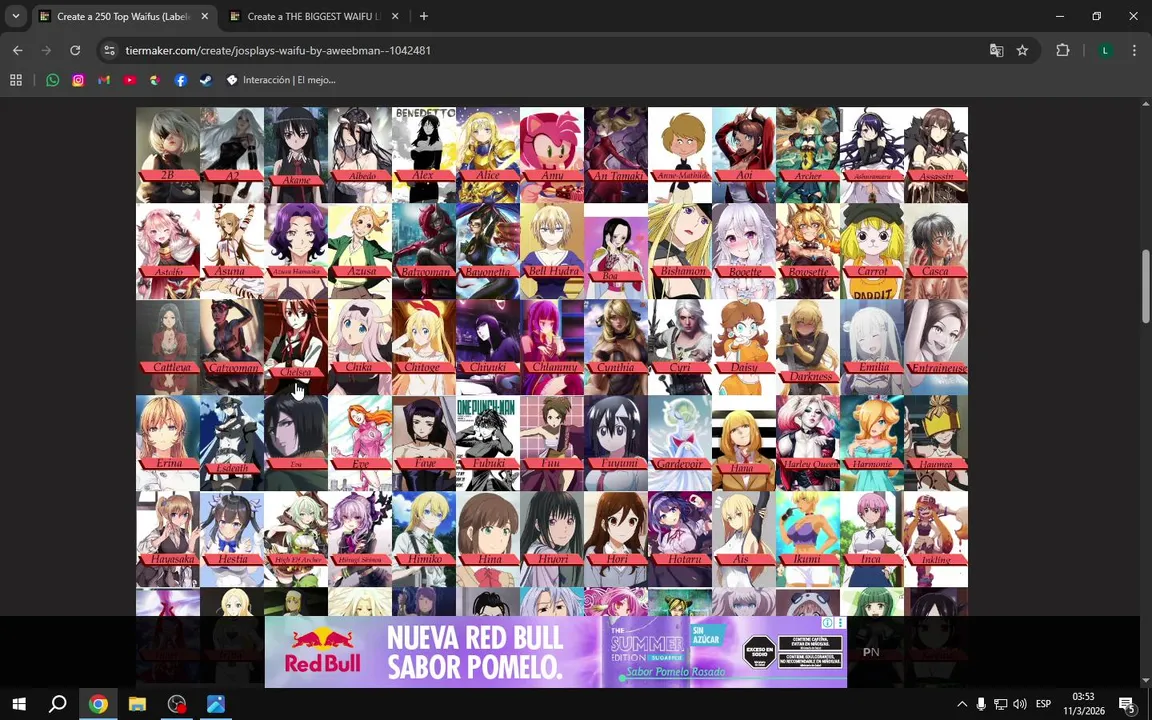
Task: Close the 250 Top Waifus tab
Action: pos(204,16)
